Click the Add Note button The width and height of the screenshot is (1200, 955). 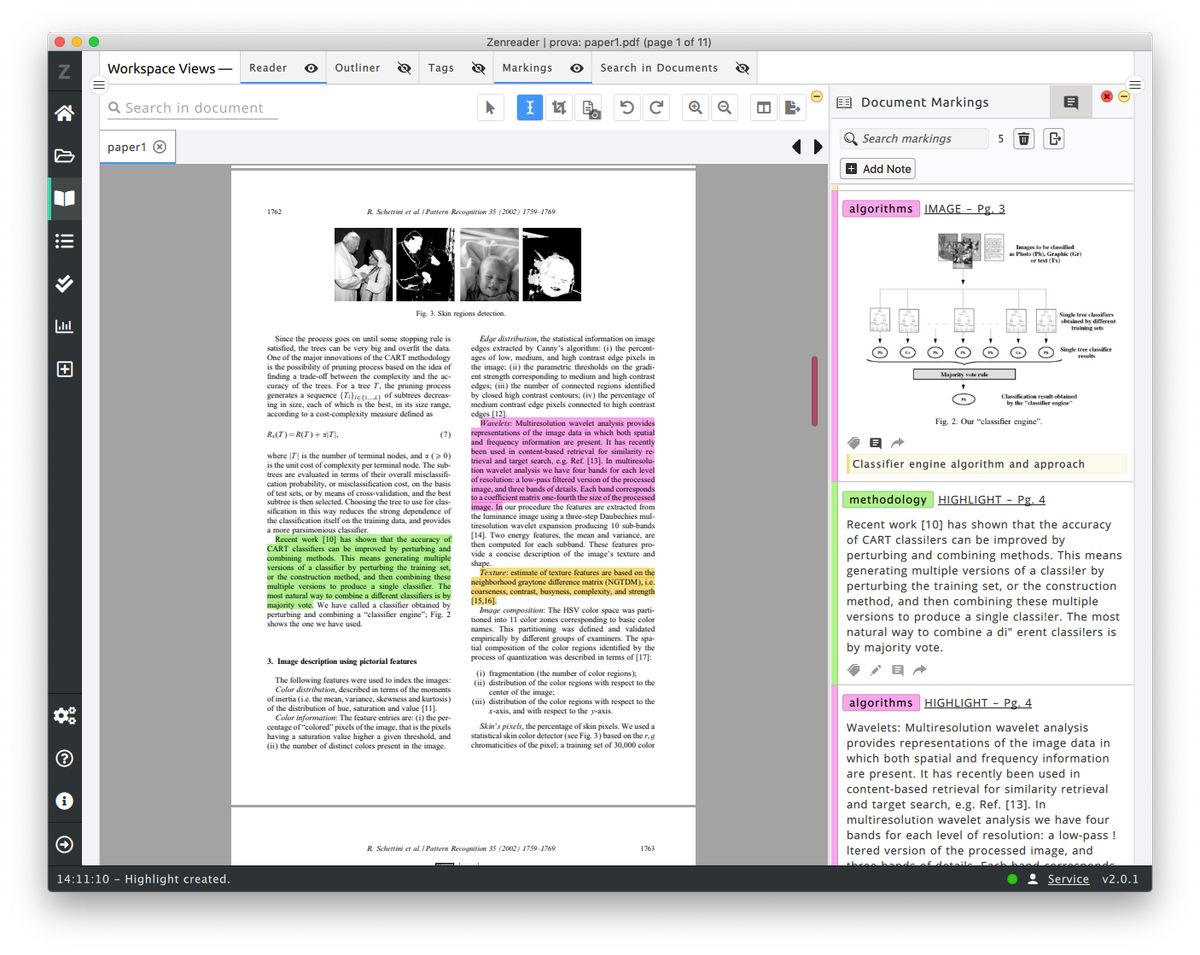click(x=877, y=168)
